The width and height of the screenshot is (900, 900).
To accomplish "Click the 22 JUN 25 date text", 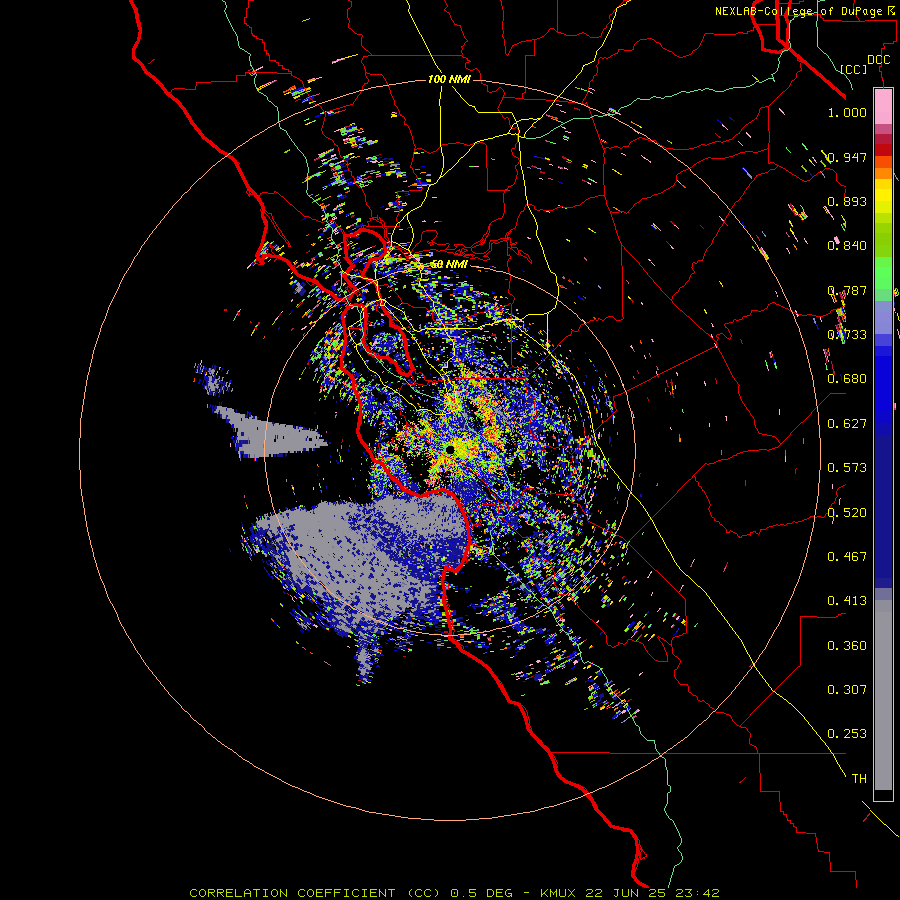I will (x=626, y=893).
